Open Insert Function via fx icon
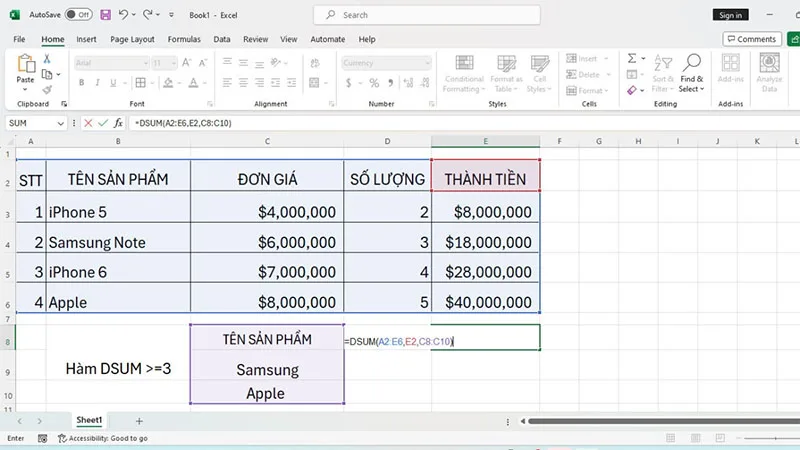The height and width of the screenshot is (450, 800). (x=118, y=123)
